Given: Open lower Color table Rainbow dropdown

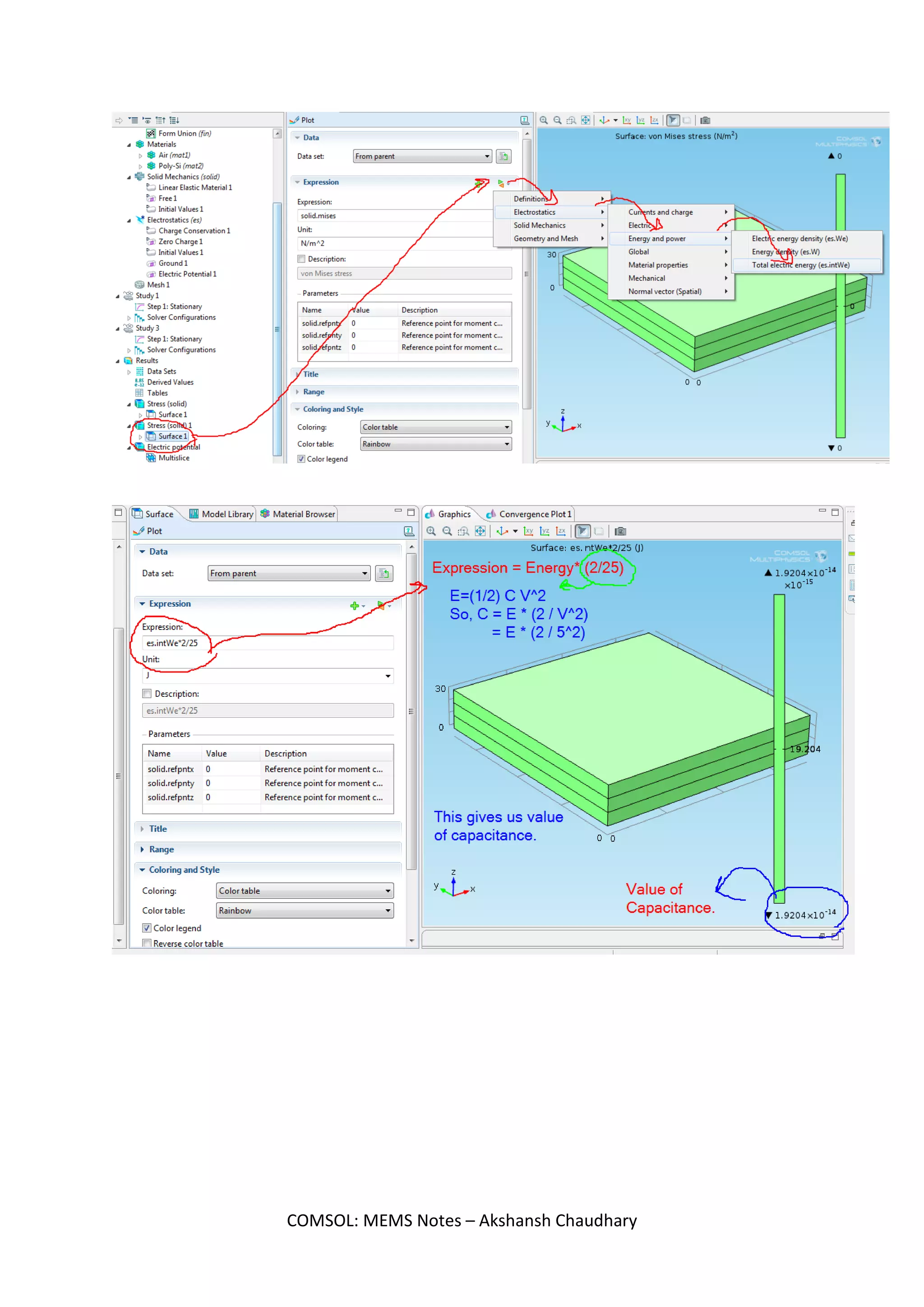Looking at the screenshot, I should click(305, 911).
